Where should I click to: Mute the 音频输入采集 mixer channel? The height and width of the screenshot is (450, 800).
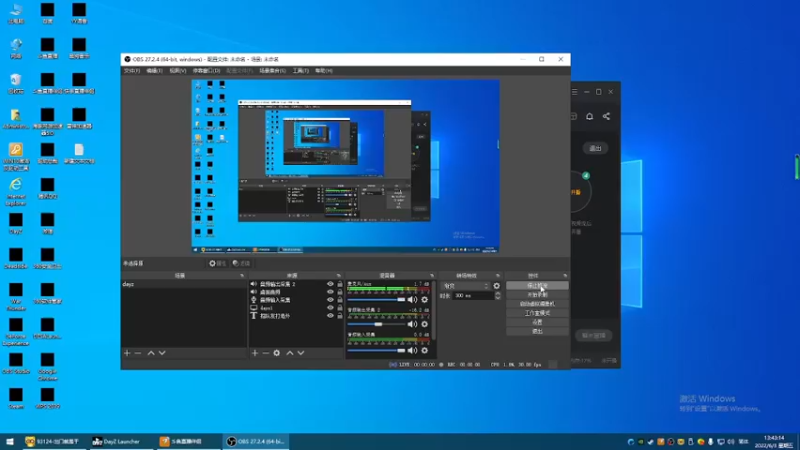tap(412, 351)
